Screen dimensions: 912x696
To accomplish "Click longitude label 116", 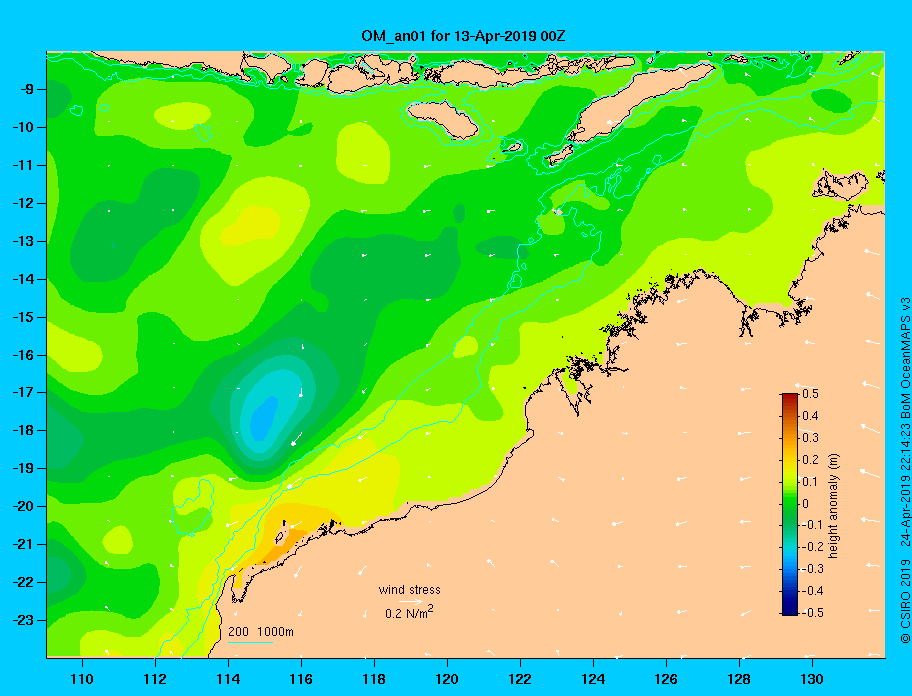I will (301, 679).
